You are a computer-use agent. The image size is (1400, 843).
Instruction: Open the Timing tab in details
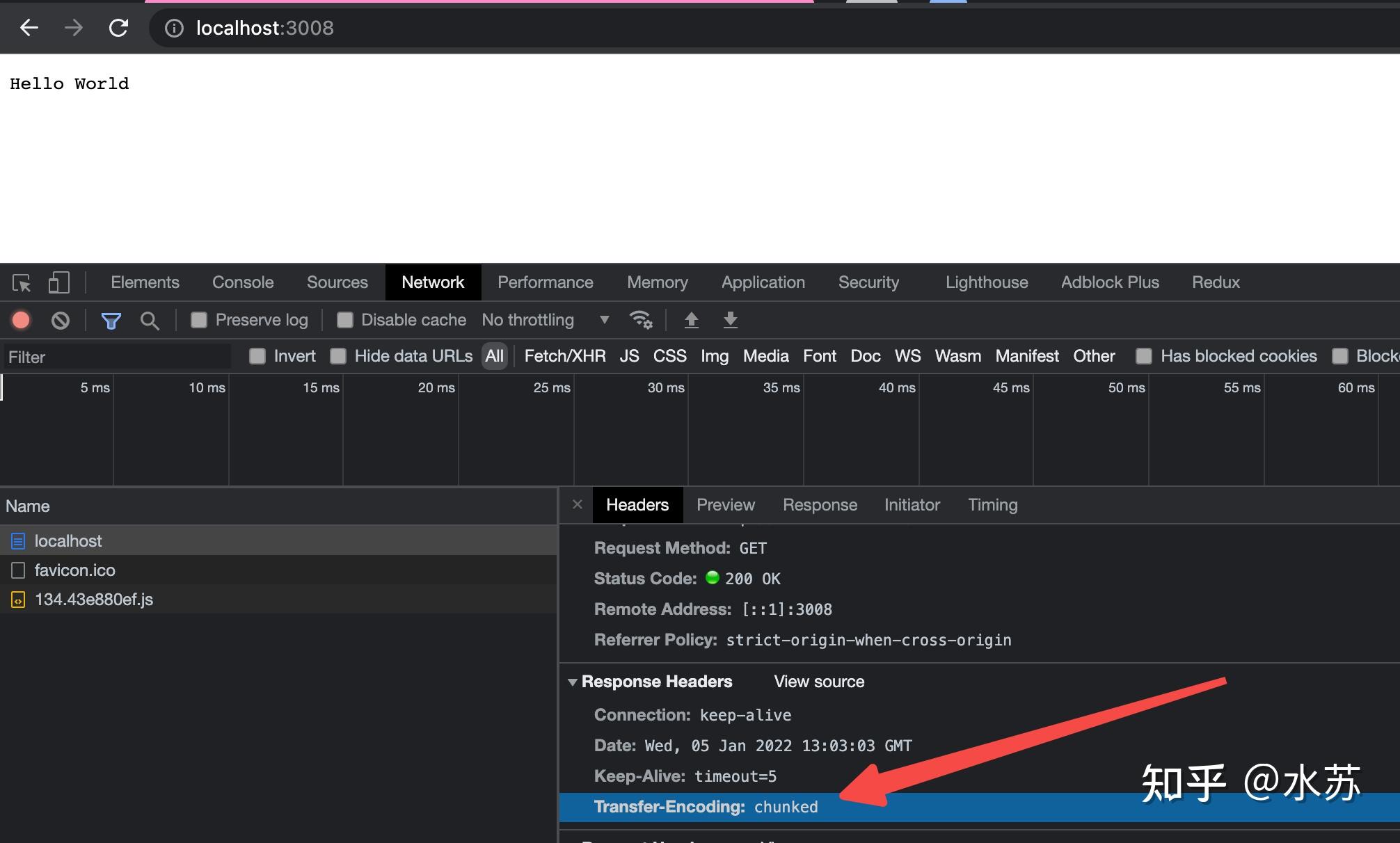(992, 505)
